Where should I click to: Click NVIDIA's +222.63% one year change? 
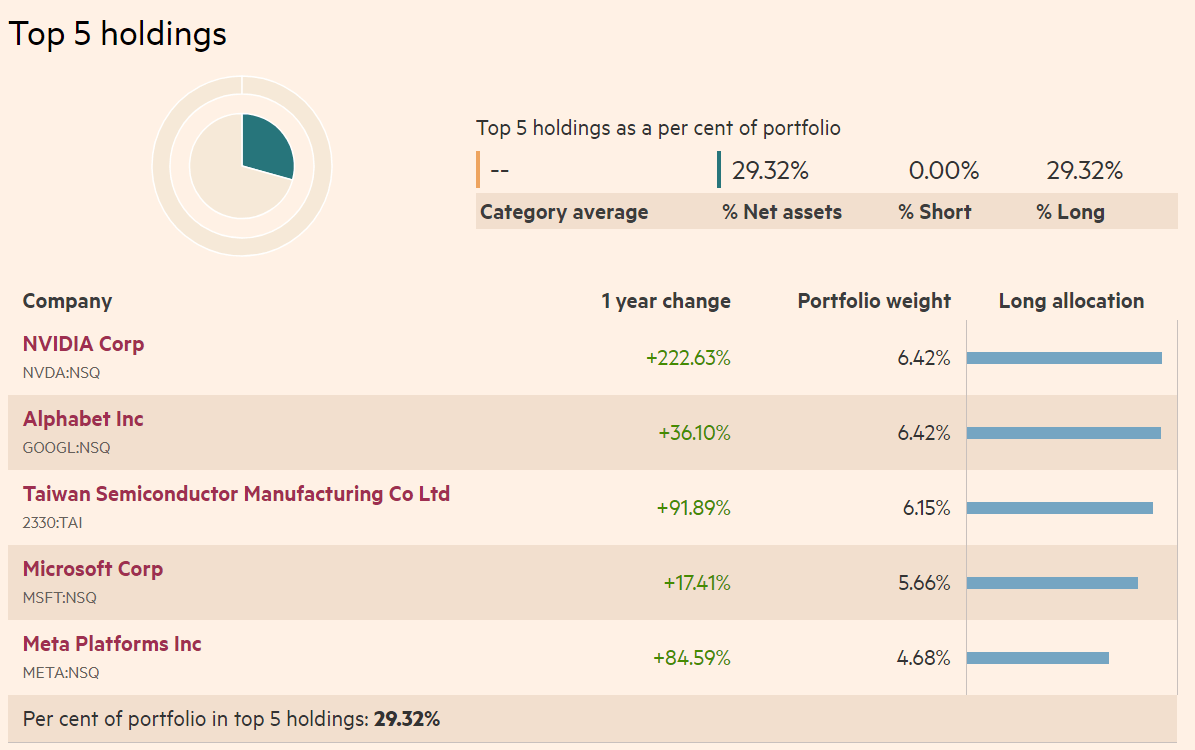coord(688,358)
